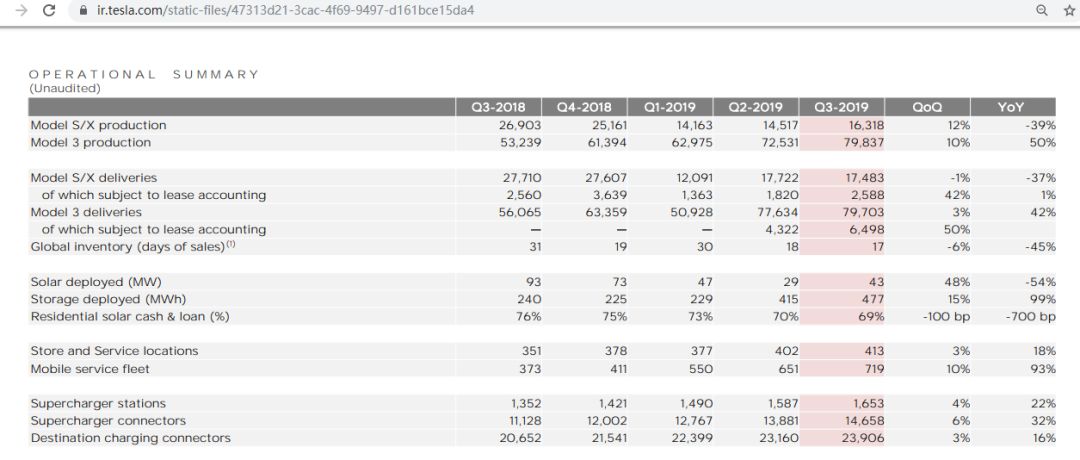View site info via the lock icon
Viewport: 1080px width, 460px height.
coord(84,11)
